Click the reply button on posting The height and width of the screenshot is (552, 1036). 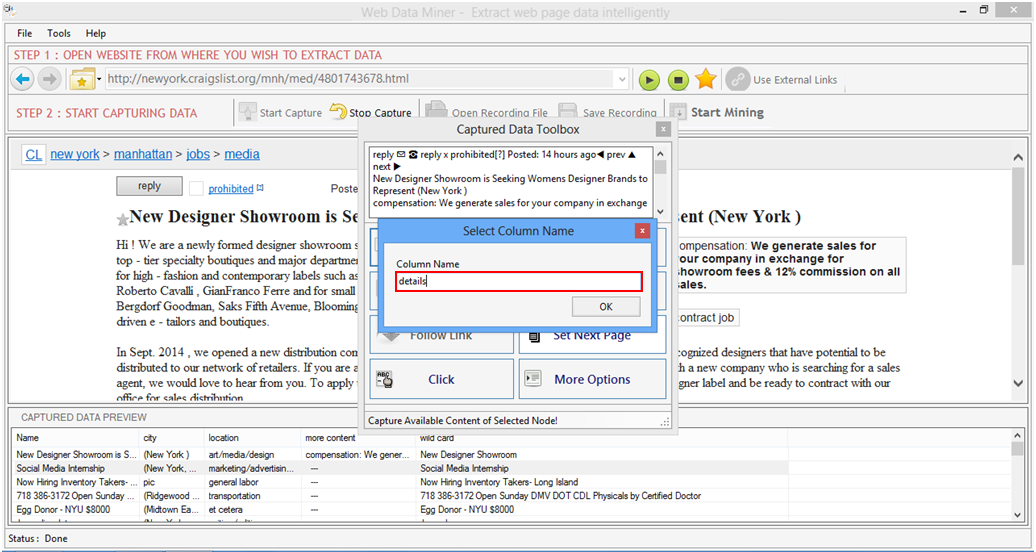[149, 186]
